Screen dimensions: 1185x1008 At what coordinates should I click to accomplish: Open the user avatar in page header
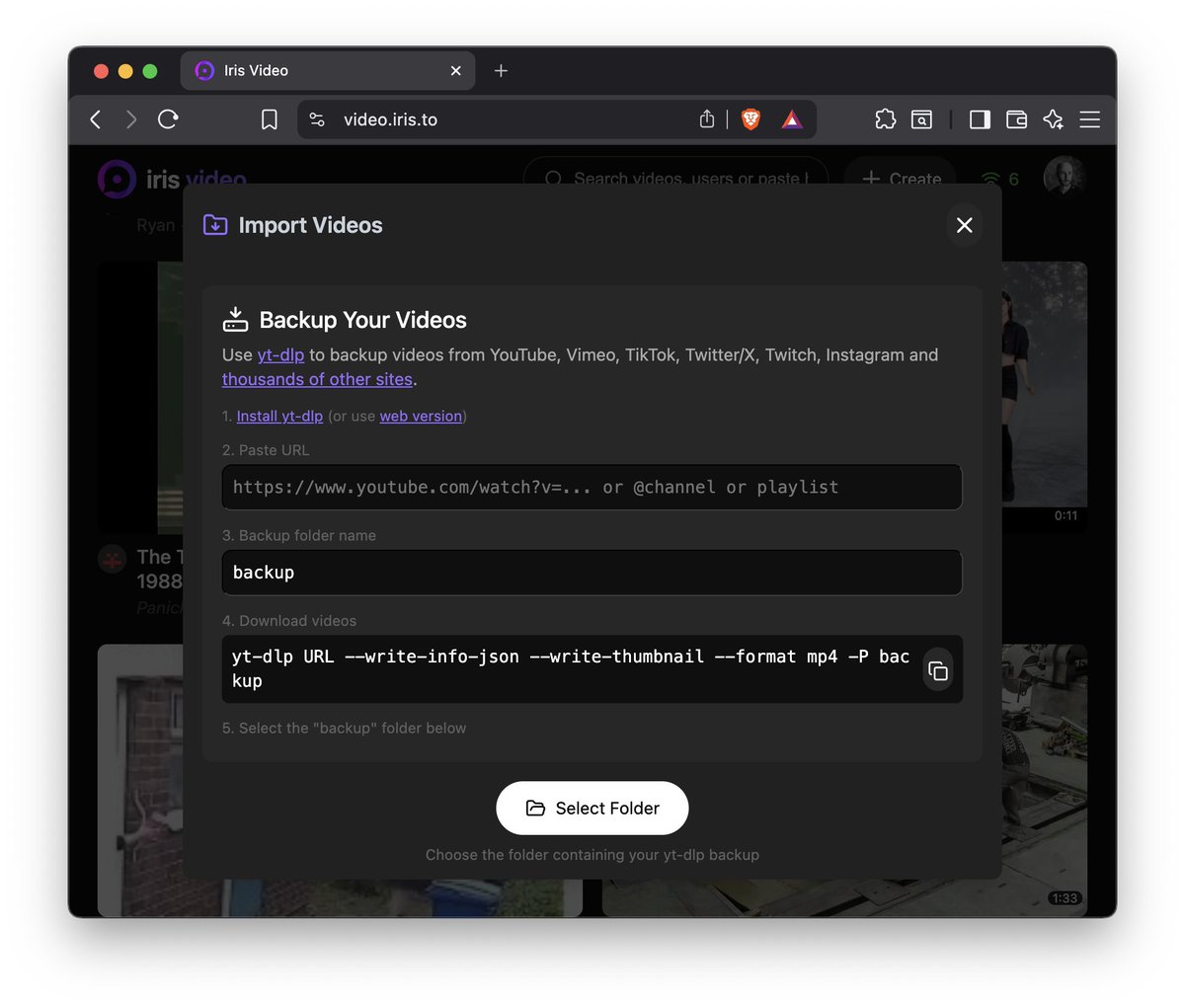(1065, 177)
